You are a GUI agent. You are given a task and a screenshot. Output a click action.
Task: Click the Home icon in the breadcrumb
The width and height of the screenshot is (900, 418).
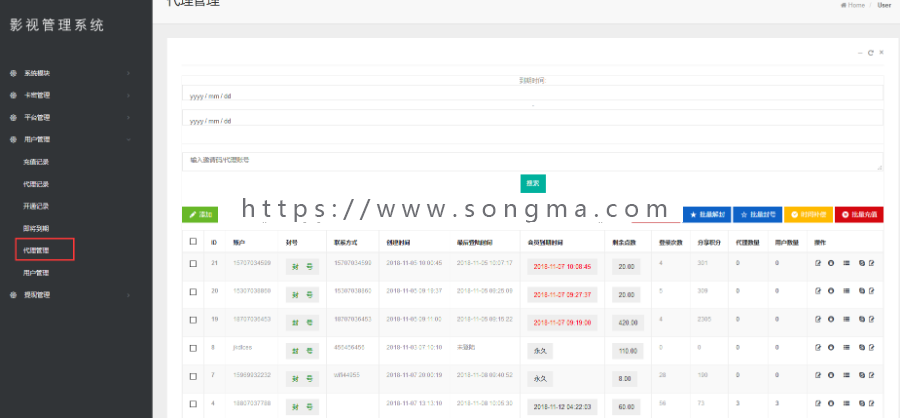pos(843,5)
